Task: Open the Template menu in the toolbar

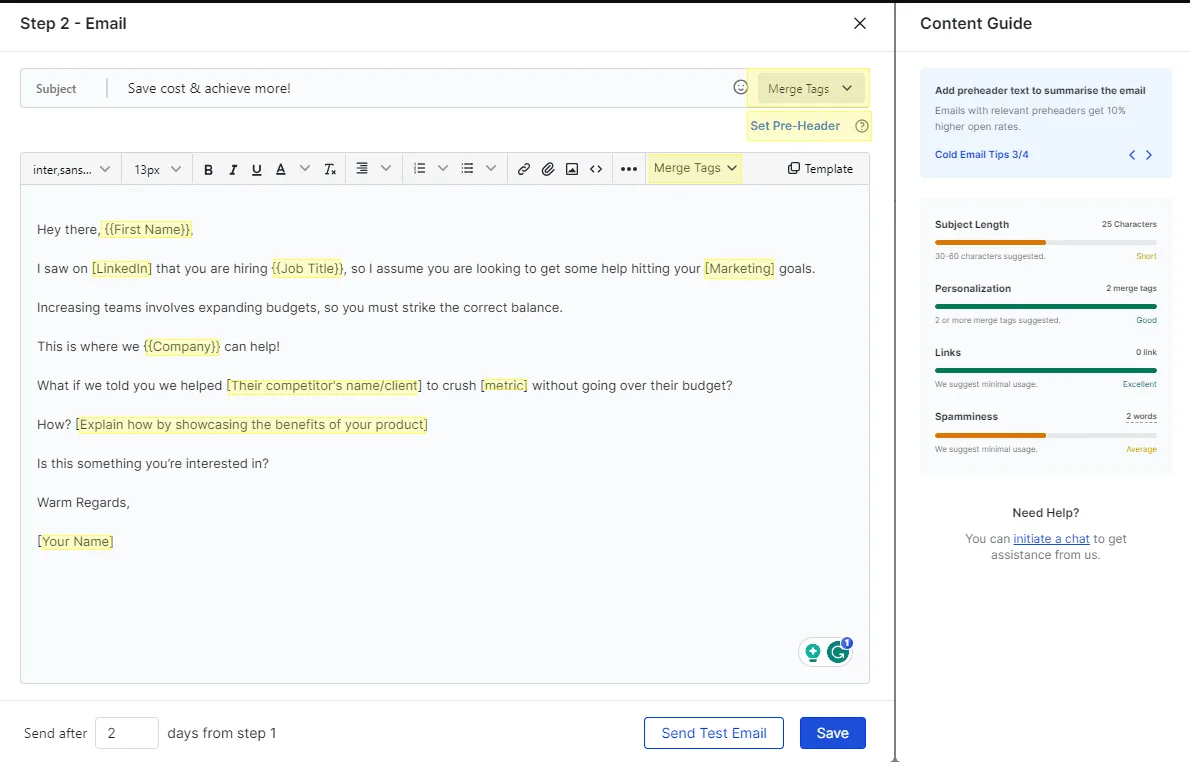Action: 820,169
